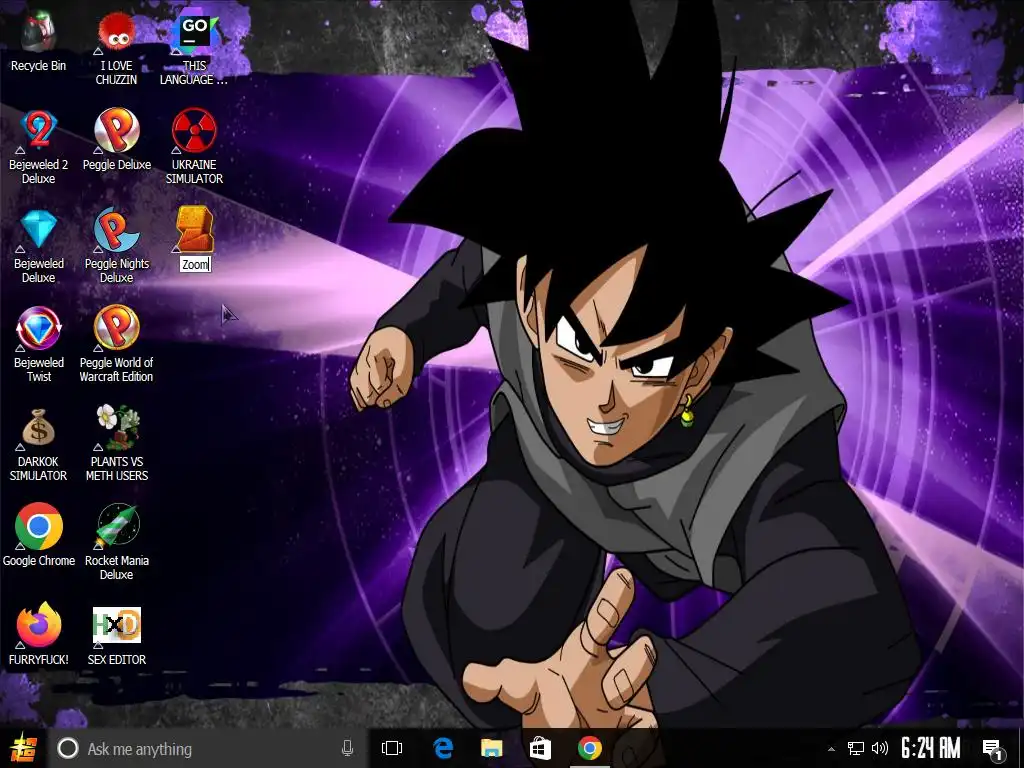Open network status tray icon
The height and width of the screenshot is (768, 1024).
tap(856, 748)
